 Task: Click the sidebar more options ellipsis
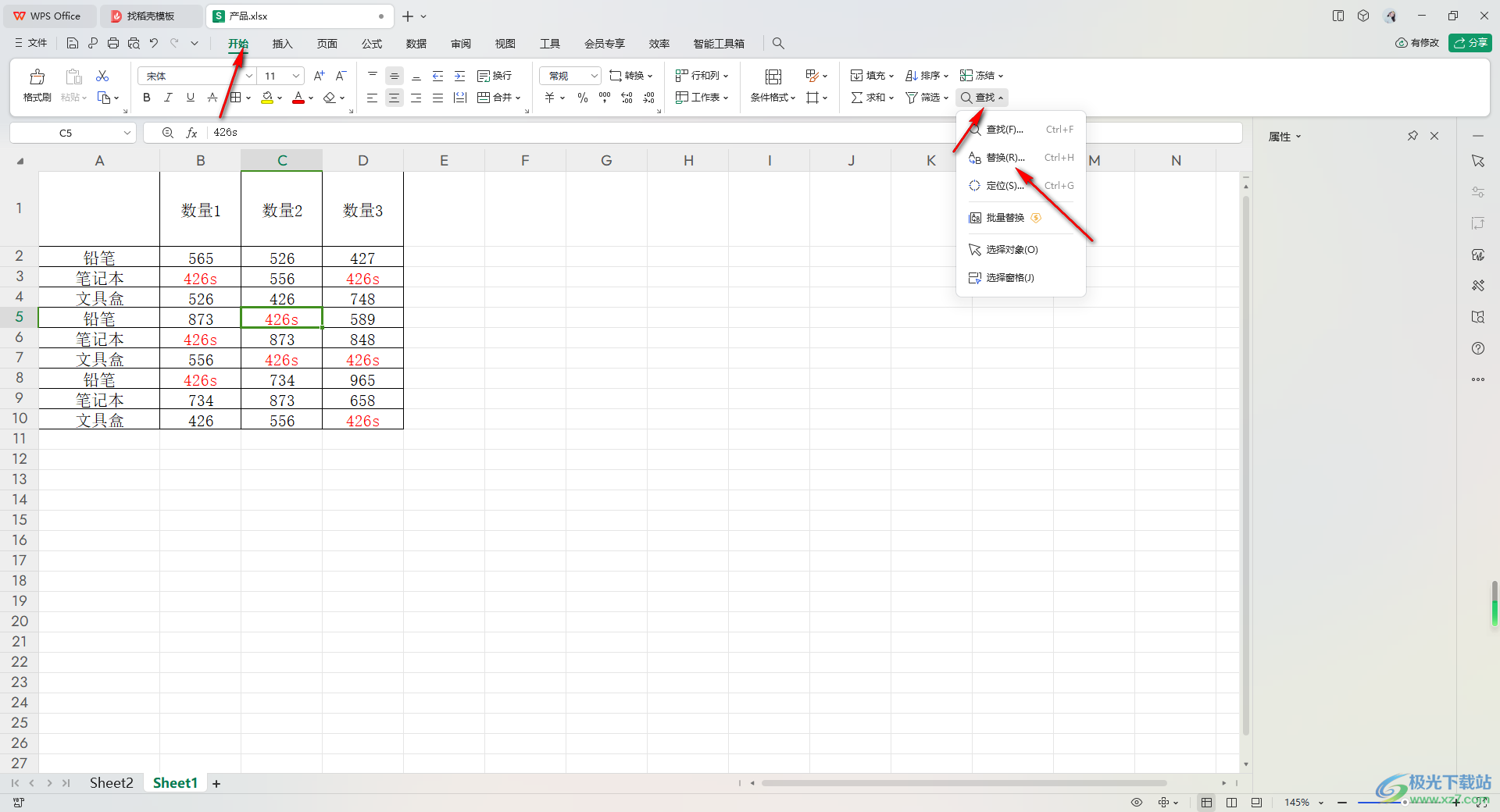tap(1478, 379)
